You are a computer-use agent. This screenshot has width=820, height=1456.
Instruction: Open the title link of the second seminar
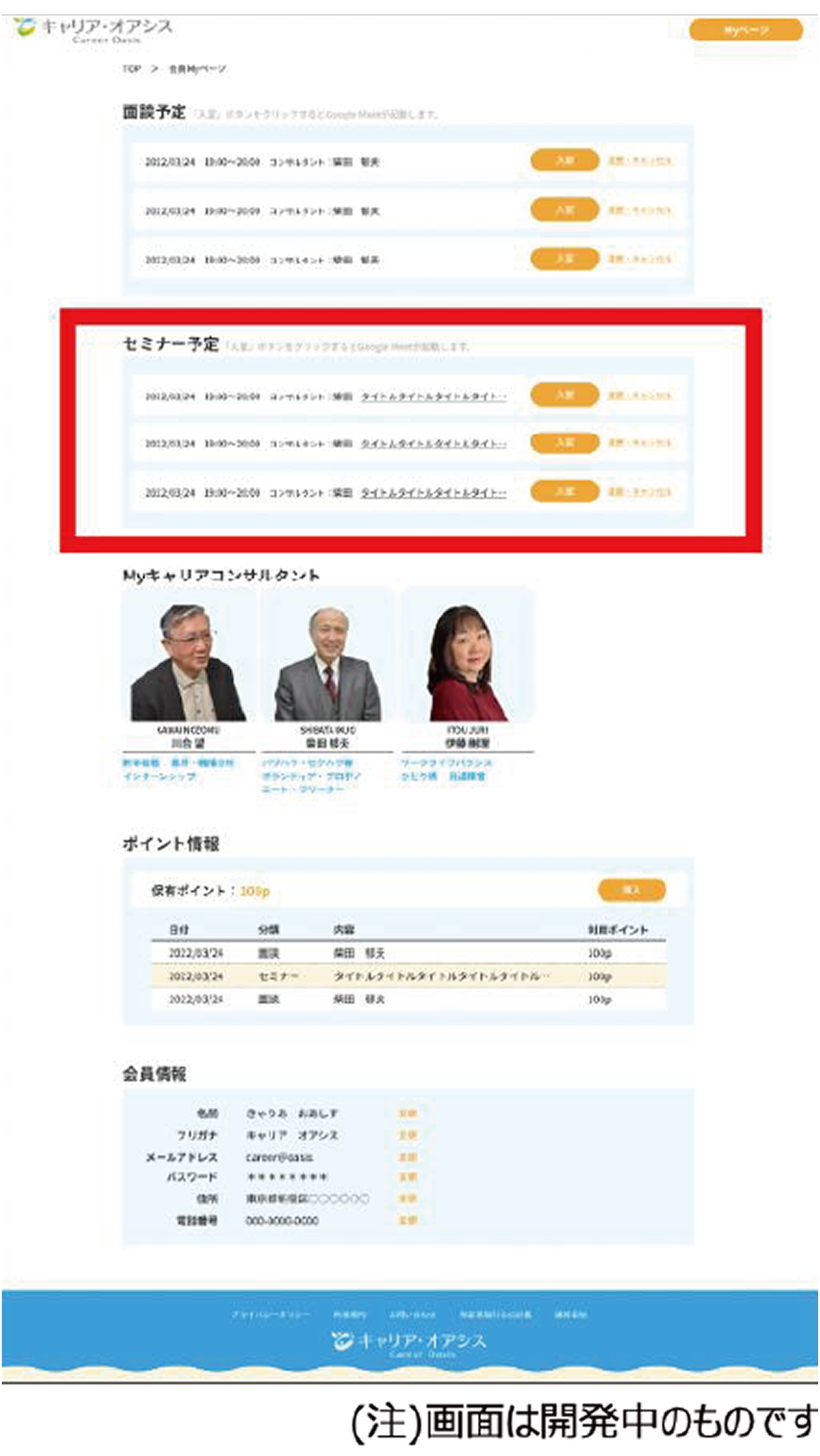pos(433,444)
